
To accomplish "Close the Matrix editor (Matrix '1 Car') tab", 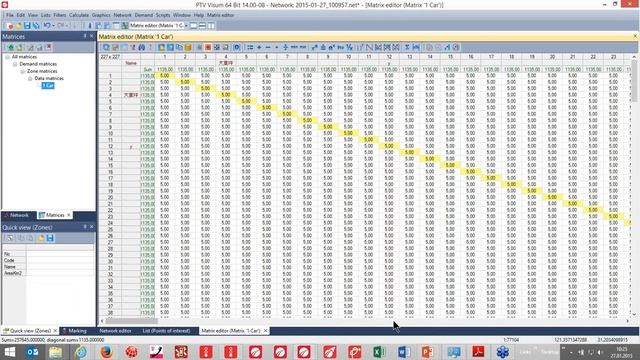I will 265,331.
